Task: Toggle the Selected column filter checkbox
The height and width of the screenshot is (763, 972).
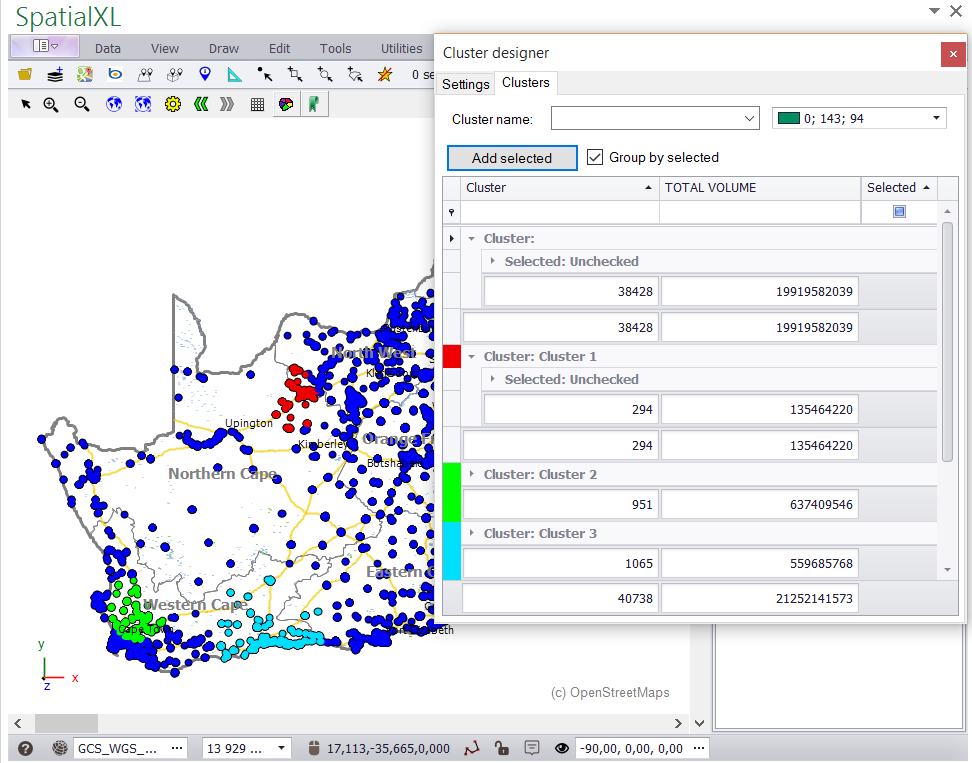Action: [899, 212]
